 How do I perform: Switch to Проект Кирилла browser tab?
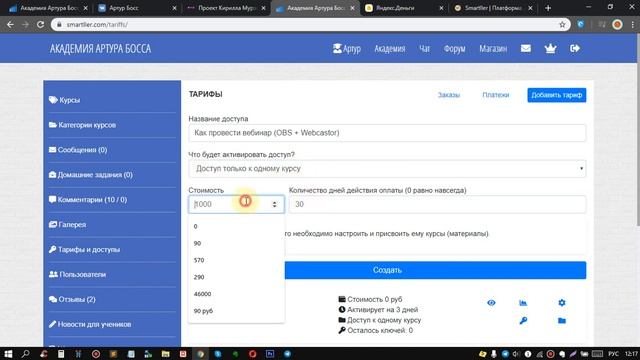tap(225, 8)
